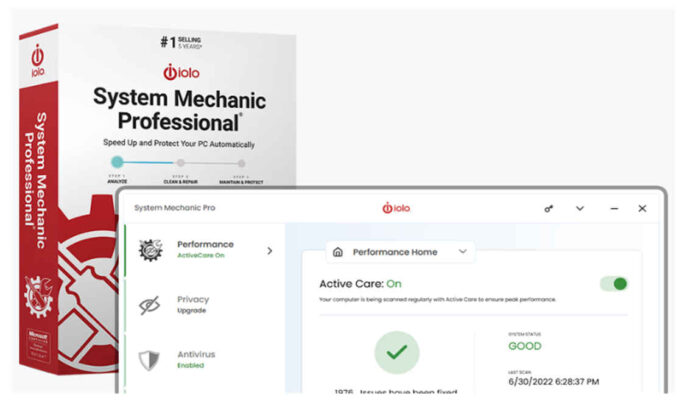Viewport: 696px width, 406px height.
Task: Click the Clean & Repair step dot
Action: pos(180,163)
